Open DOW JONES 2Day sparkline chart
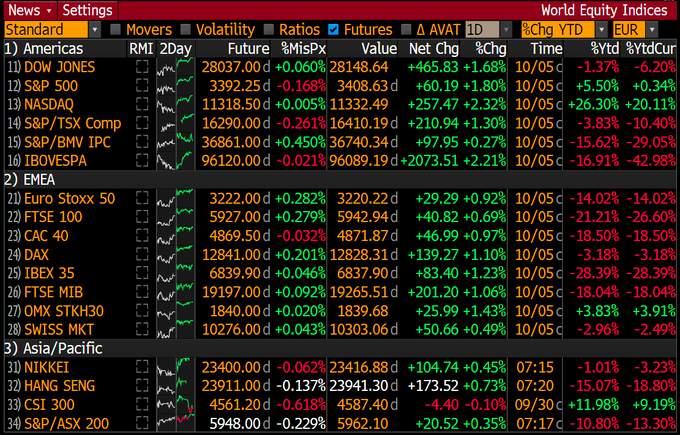The image size is (680, 435). point(175,67)
